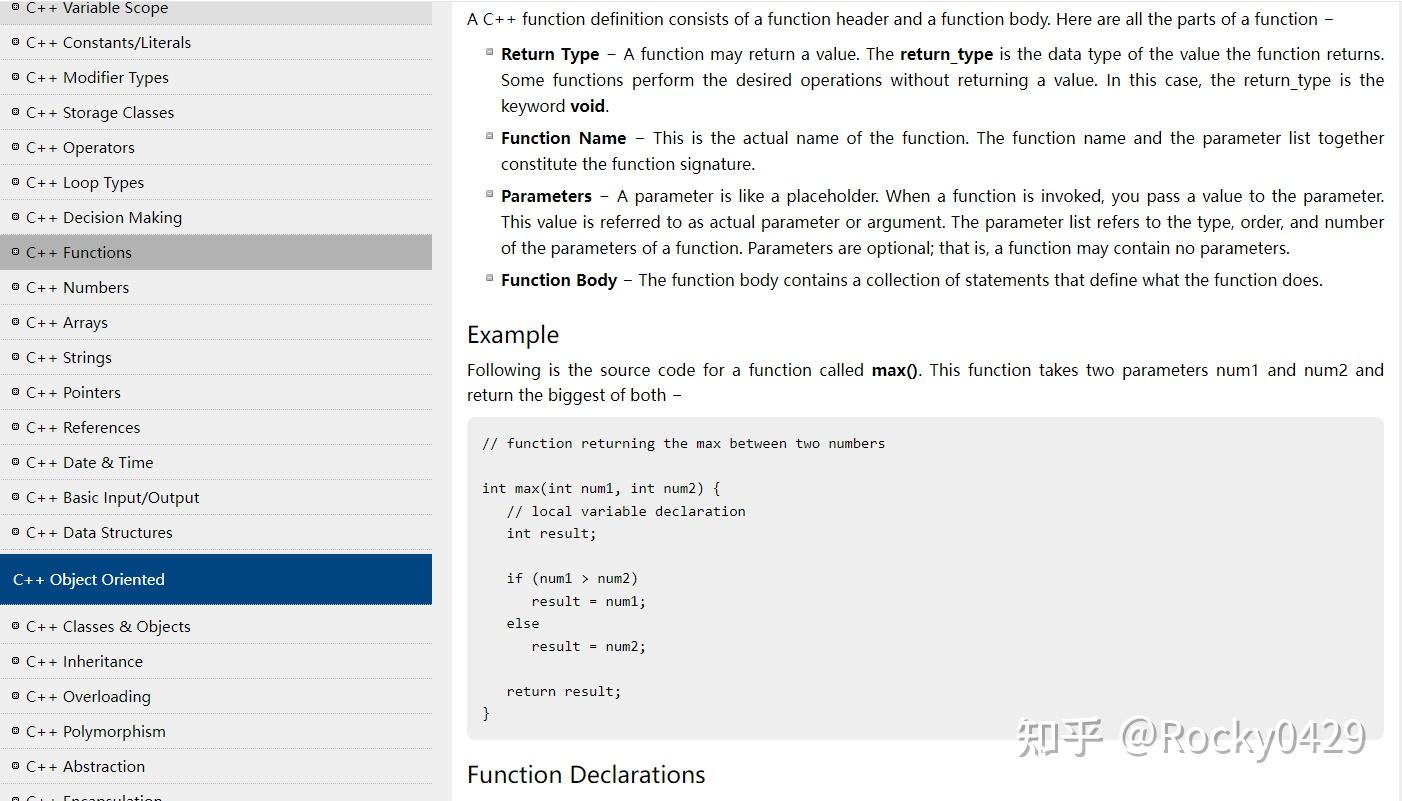Click the bullet icon beside C++ Operators

tap(15, 147)
